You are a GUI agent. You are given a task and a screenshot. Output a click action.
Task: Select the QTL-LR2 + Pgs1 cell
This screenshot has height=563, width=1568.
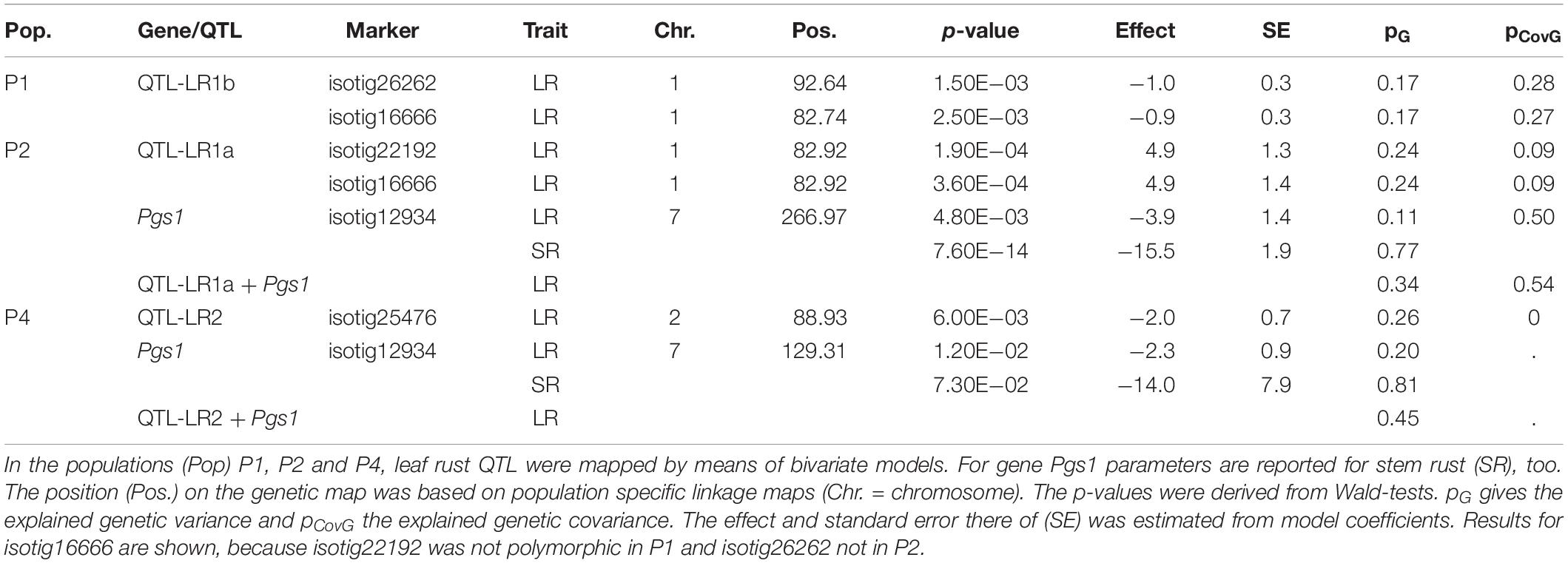tap(218, 418)
